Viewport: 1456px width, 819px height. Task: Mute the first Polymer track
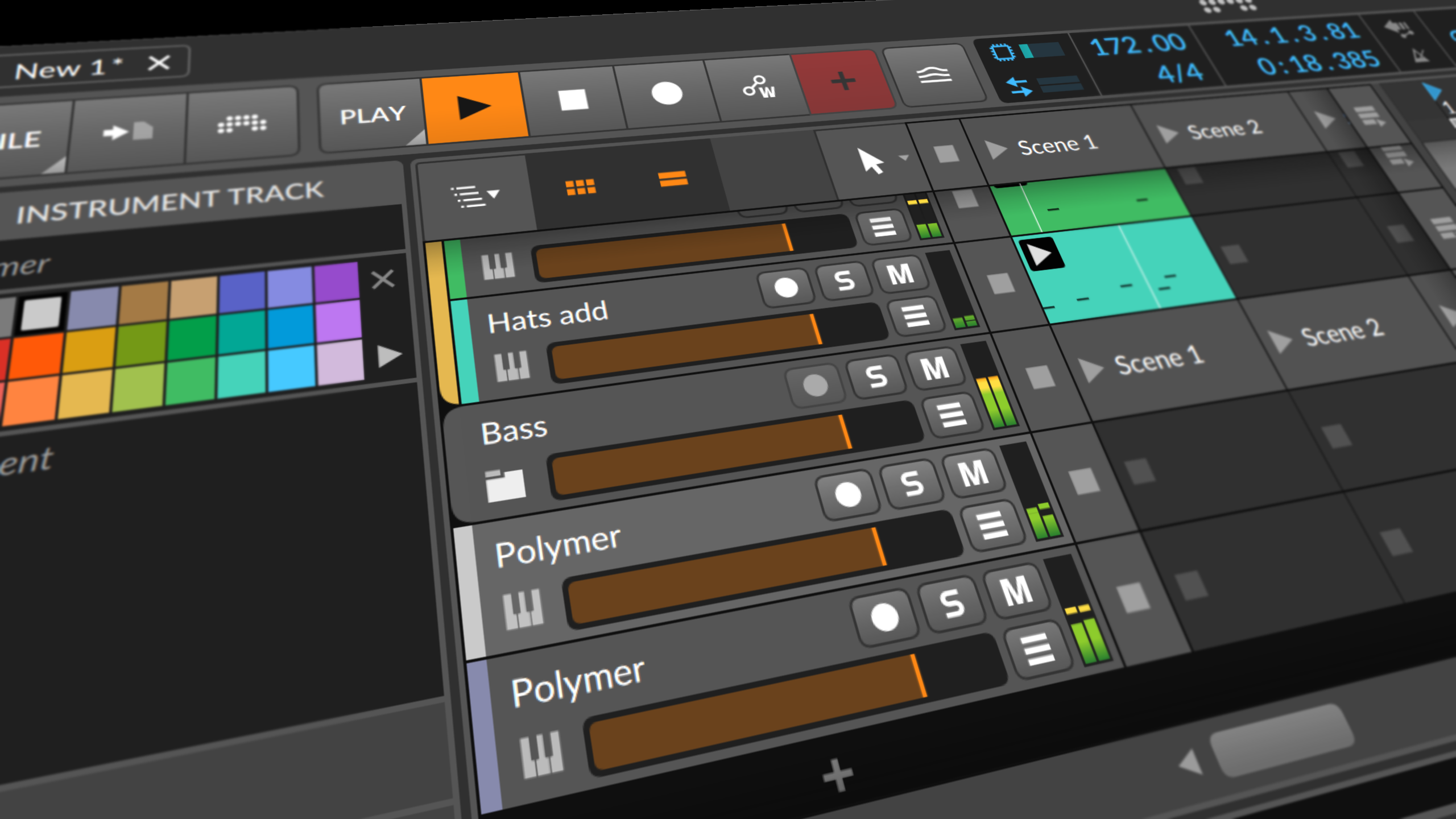point(973,473)
